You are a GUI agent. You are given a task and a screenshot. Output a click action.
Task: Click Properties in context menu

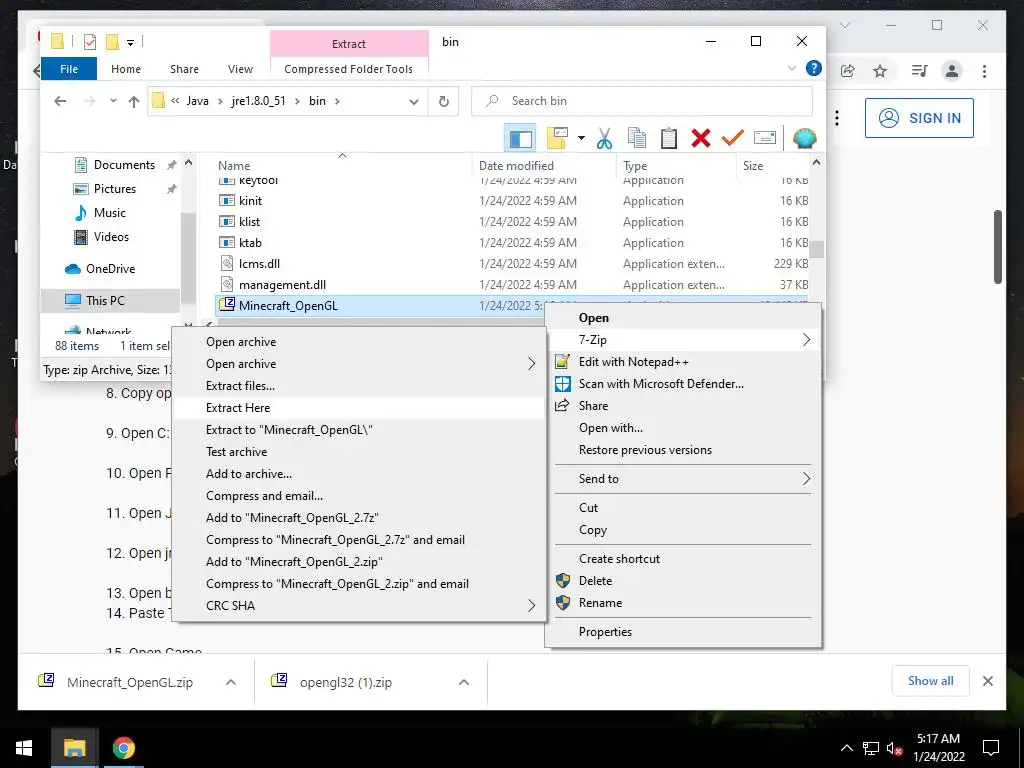click(683, 632)
